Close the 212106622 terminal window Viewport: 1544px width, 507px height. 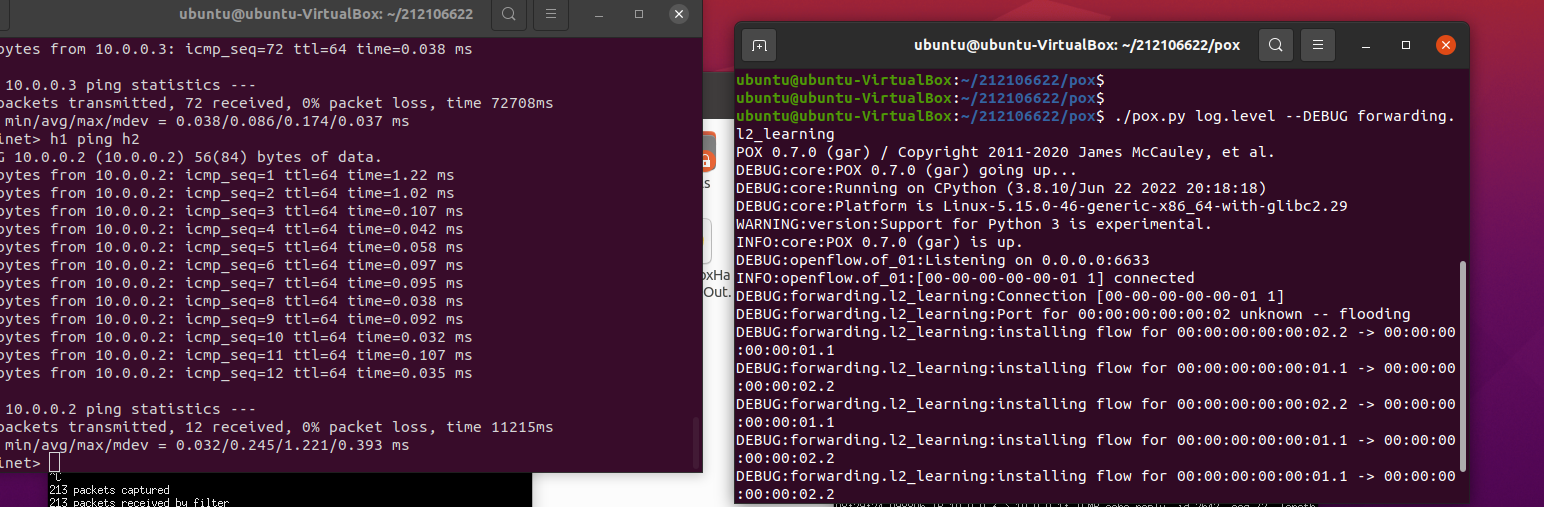coord(679,14)
